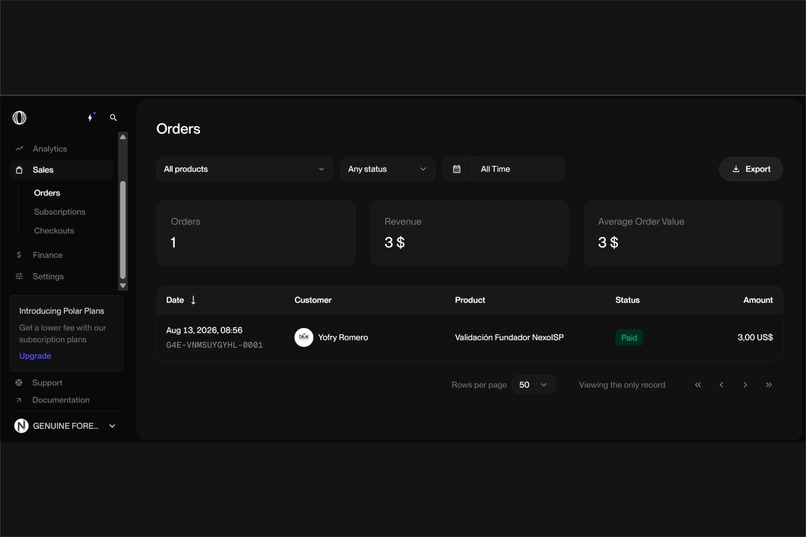
Task: Click the Support lifebuoy icon
Action: 19,383
